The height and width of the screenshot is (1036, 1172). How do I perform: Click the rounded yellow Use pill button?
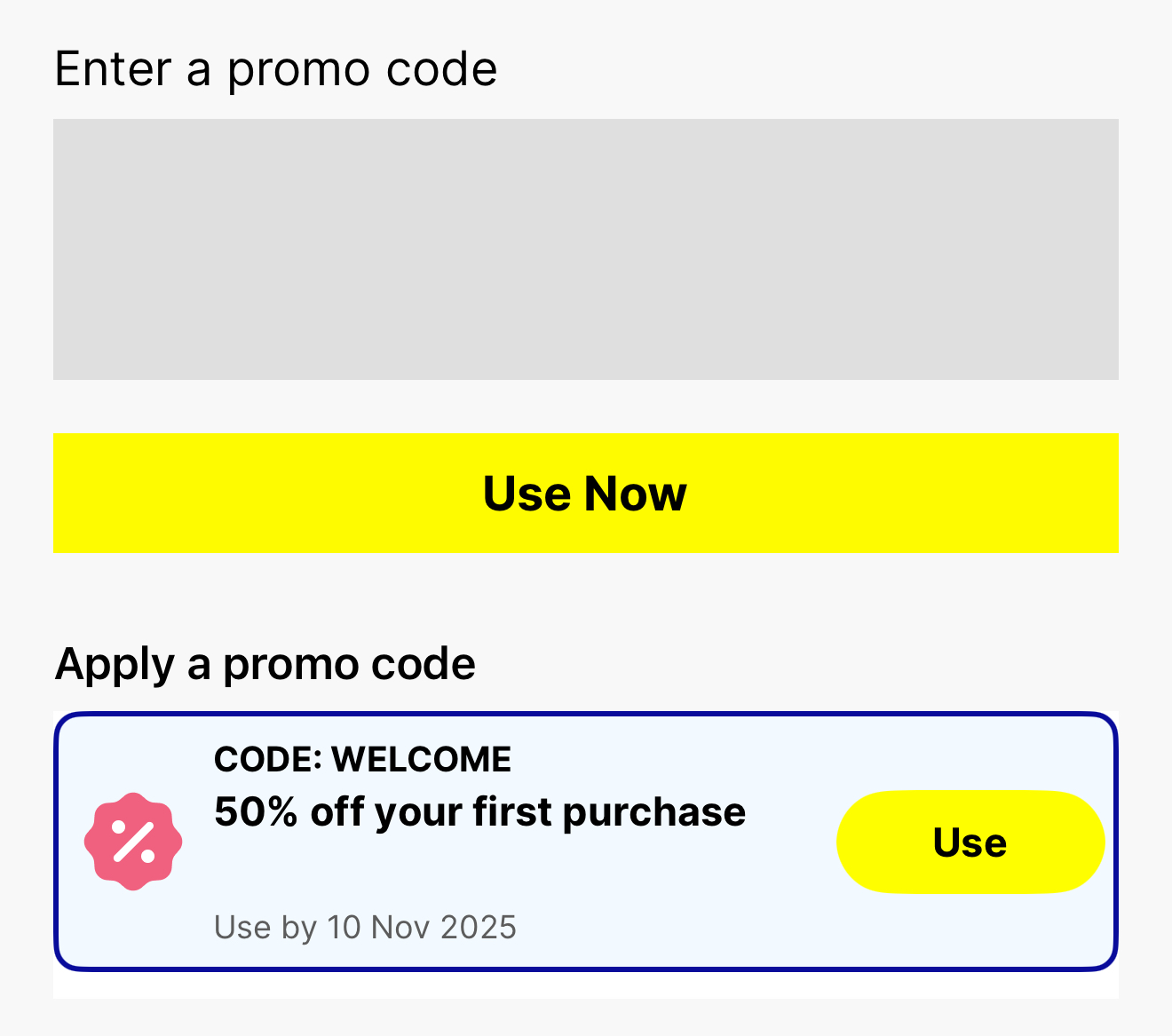pyautogui.click(x=970, y=842)
